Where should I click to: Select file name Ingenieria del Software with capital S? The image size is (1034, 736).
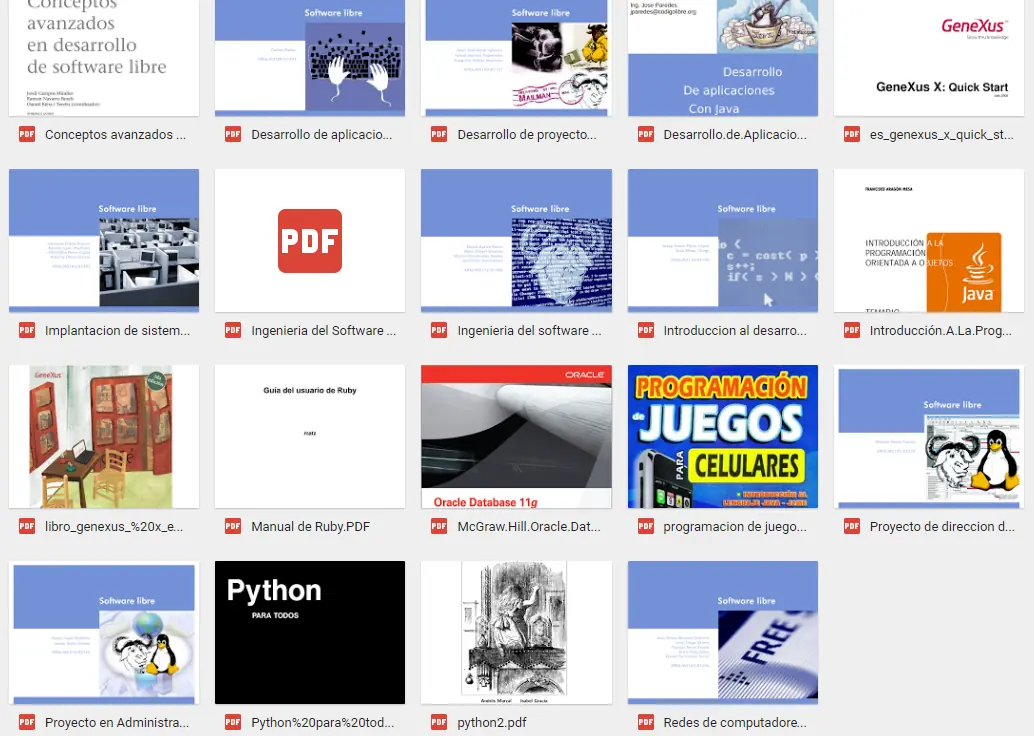tap(324, 330)
